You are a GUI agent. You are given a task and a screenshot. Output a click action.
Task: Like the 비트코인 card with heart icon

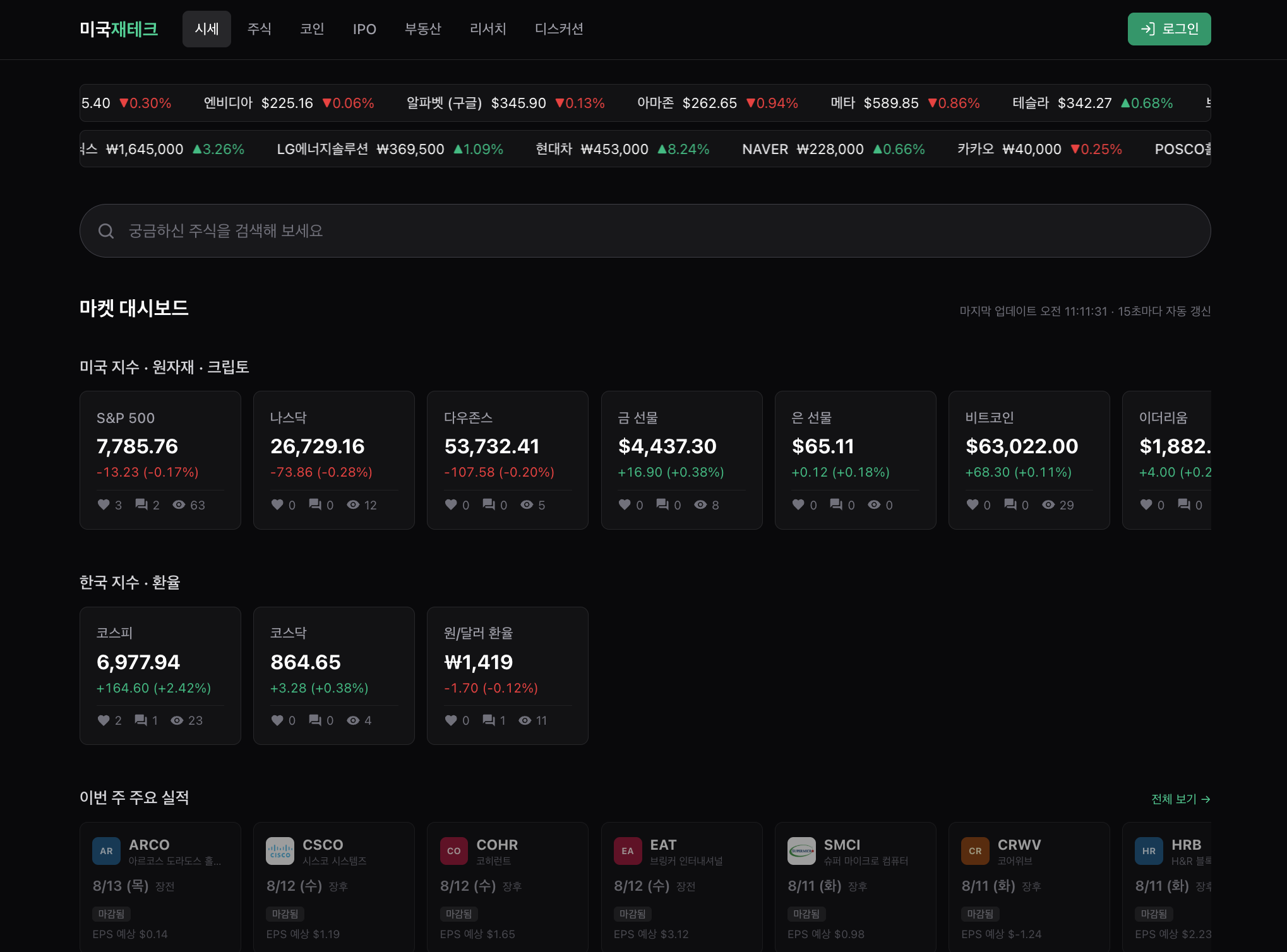tap(973, 504)
